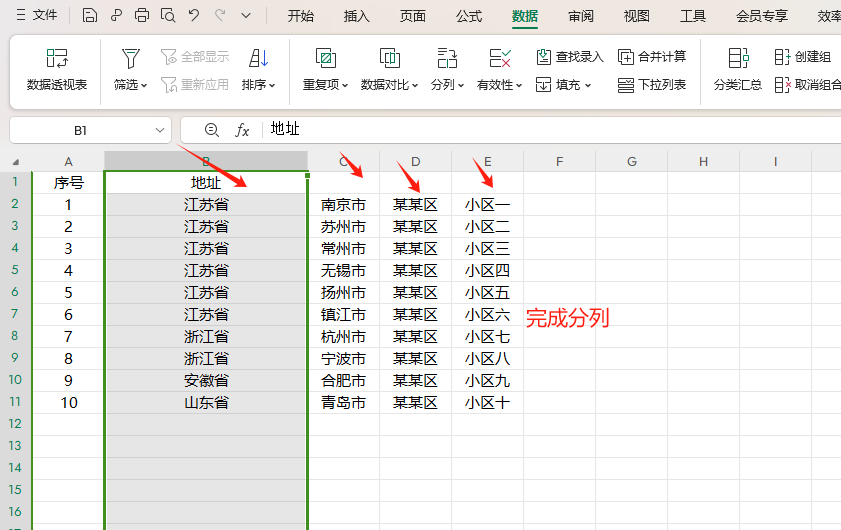Expand the 筛选 dropdown arrow
The width and height of the screenshot is (841, 530).
point(144,85)
